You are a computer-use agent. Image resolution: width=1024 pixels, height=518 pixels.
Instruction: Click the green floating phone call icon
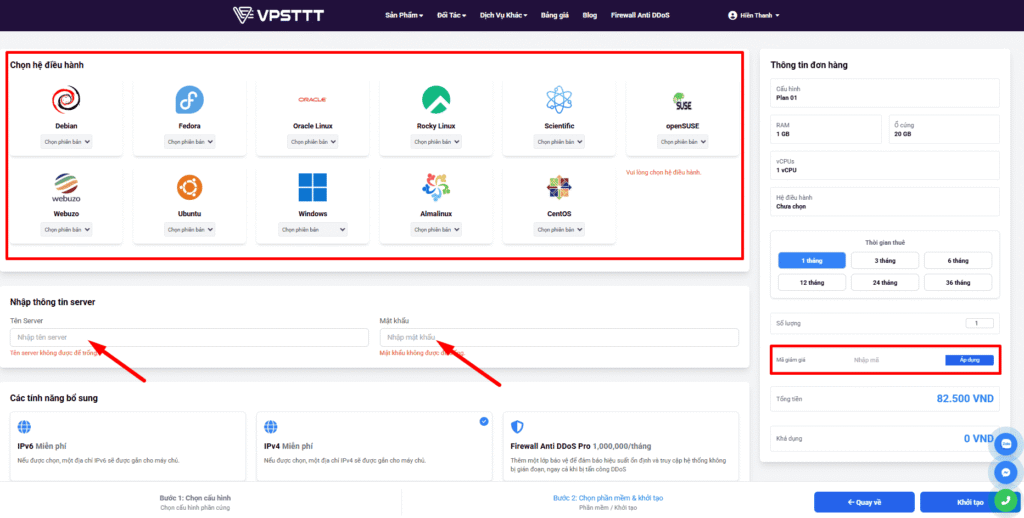pyautogui.click(x=1006, y=500)
